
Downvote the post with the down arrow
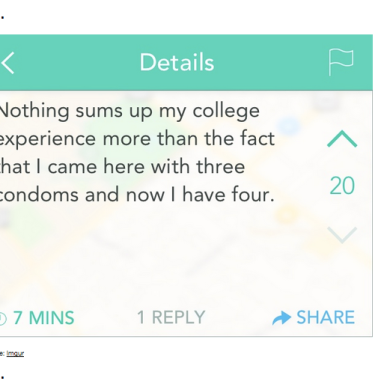point(342,235)
